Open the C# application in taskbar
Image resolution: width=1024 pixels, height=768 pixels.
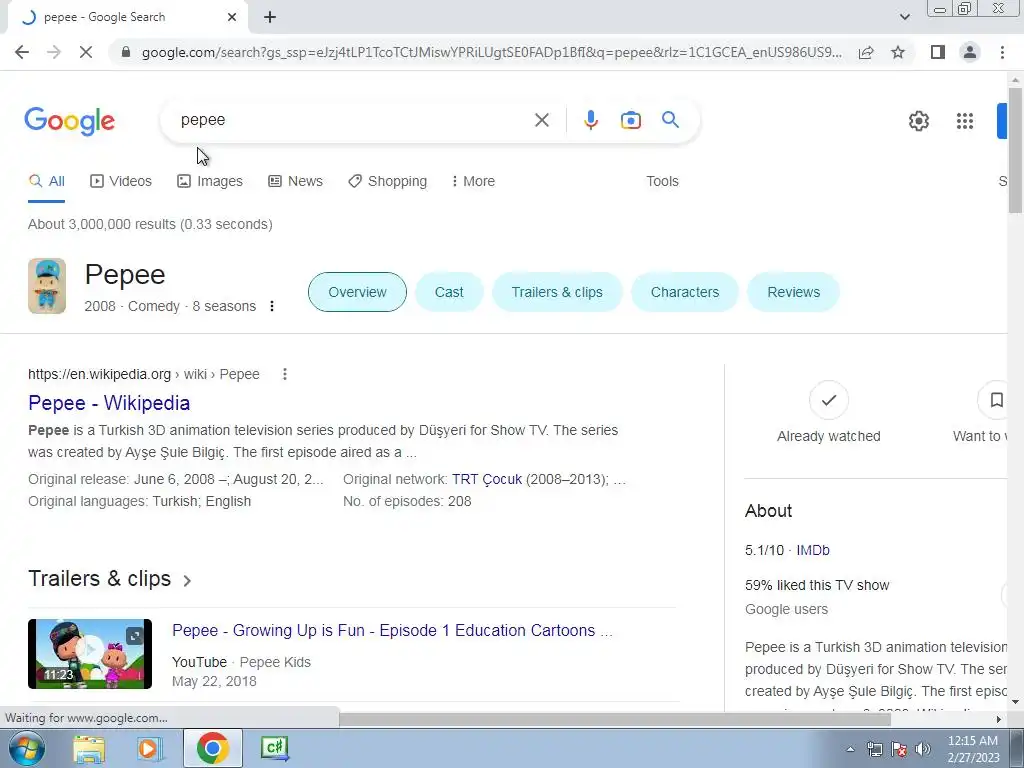point(274,748)
